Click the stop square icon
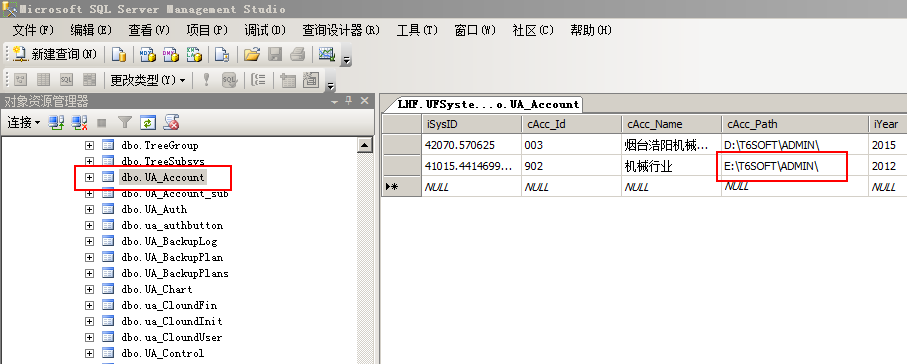The width and height of the screenshot is (907, 364). coord(102,123)
